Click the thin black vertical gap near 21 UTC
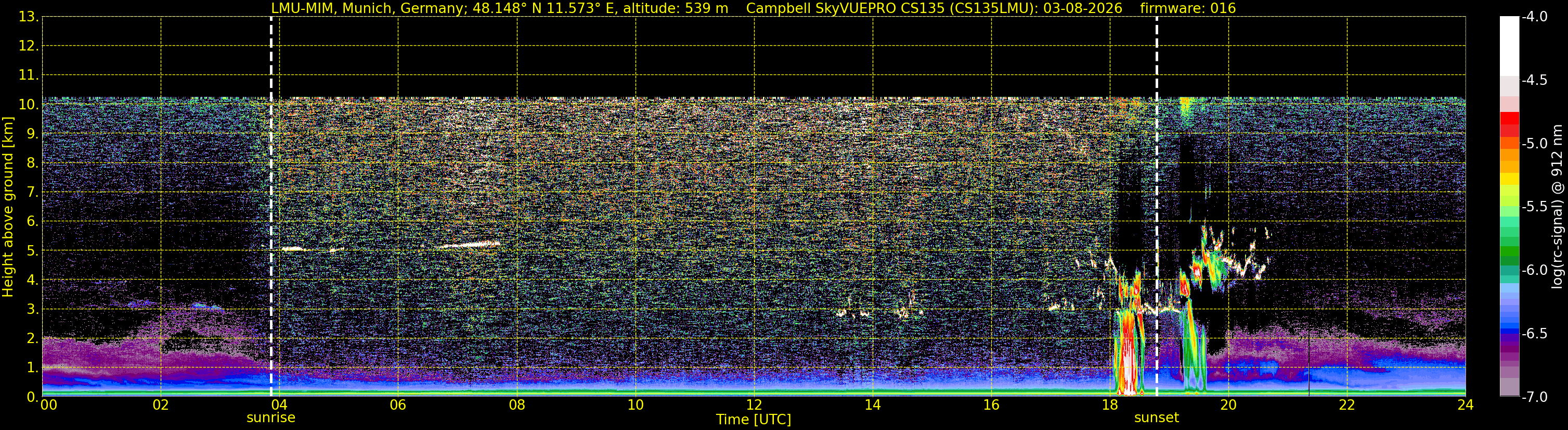Viewport: 1568px width, 430px height. (x=1310, y=364)
